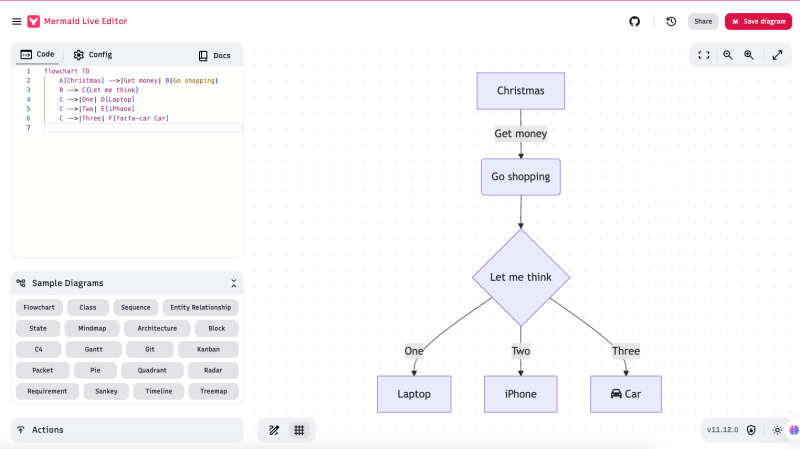This screenshot has width=800, height=449.
Task: Click the Save diagram button
Action: tap(758, 21)
